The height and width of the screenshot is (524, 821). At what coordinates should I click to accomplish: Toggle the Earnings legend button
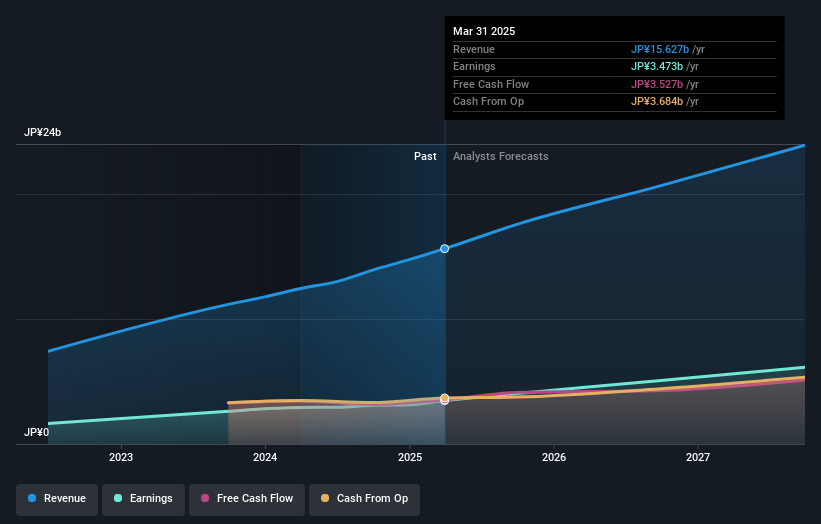143,499
